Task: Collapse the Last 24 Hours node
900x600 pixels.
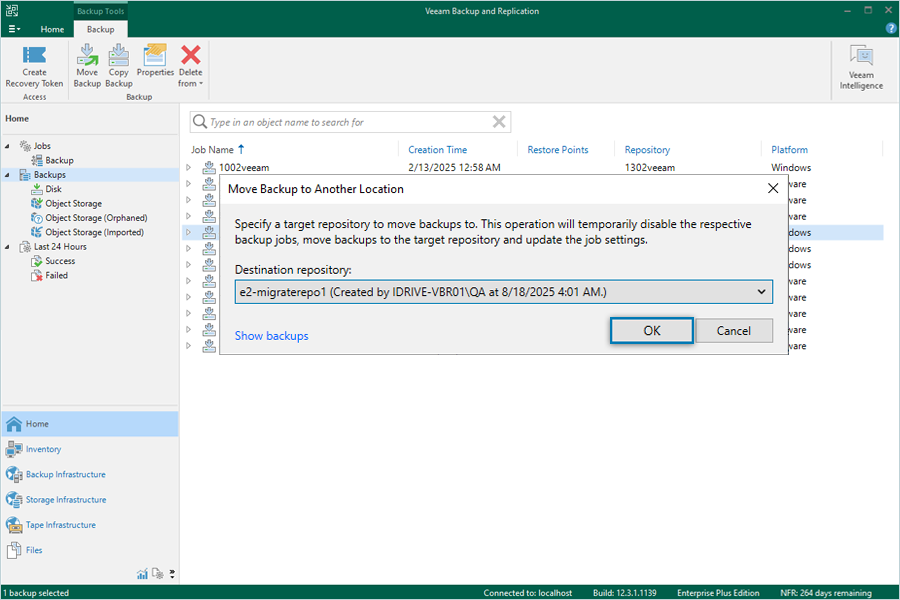Action: (x=7, y=246)
